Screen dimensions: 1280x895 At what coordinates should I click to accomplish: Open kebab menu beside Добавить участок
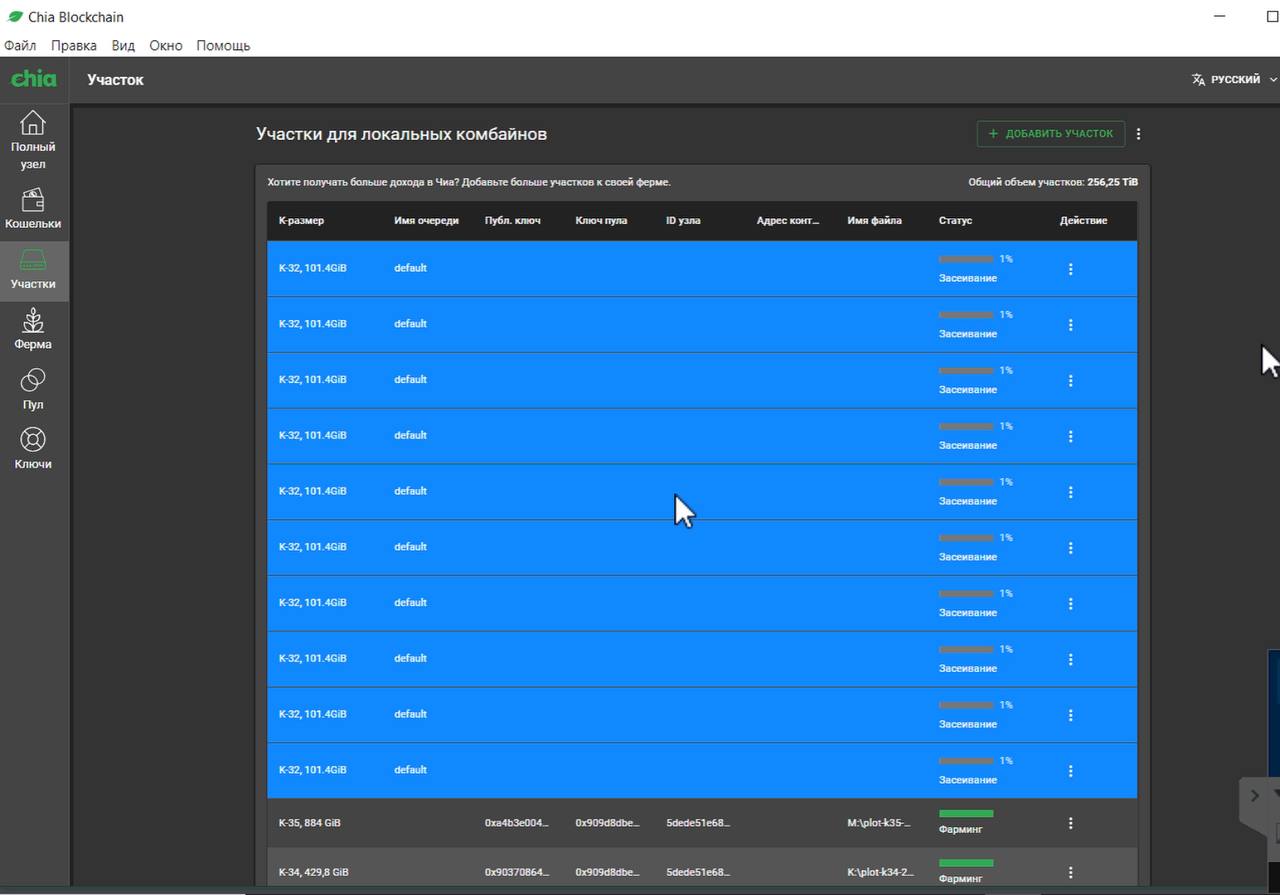tap(1138, 134)
